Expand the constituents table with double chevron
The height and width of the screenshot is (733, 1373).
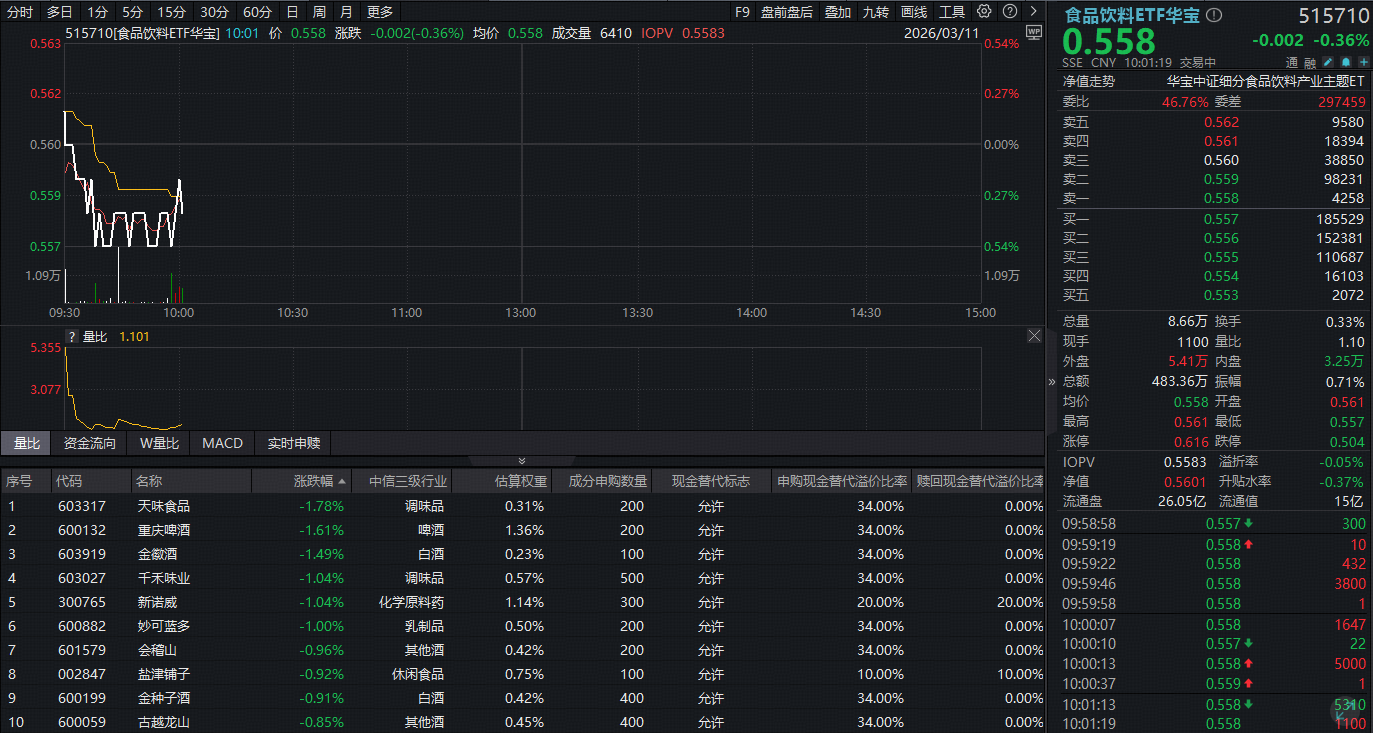click(520, 461)
